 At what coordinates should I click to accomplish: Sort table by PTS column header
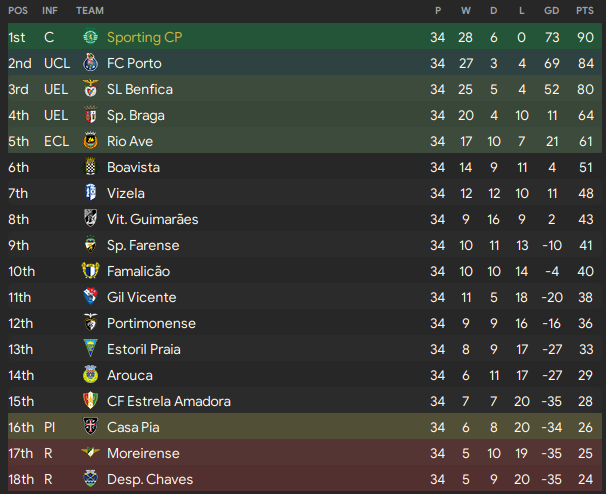pyautogui.click(x=585, y=10)
